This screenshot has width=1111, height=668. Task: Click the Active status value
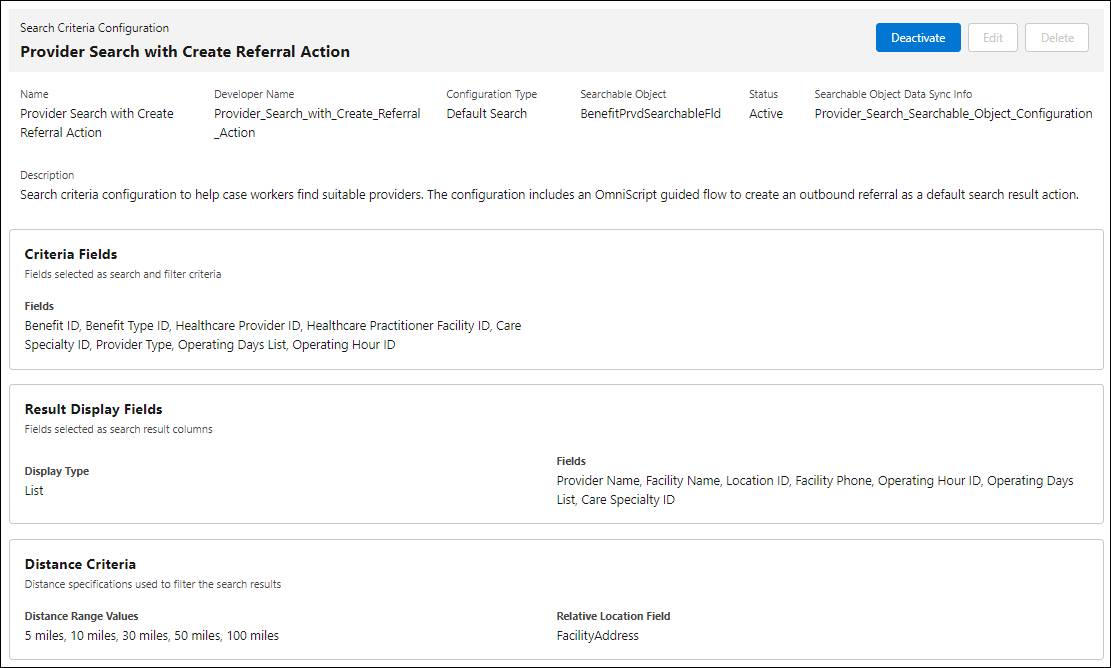[x=766, y=114]
